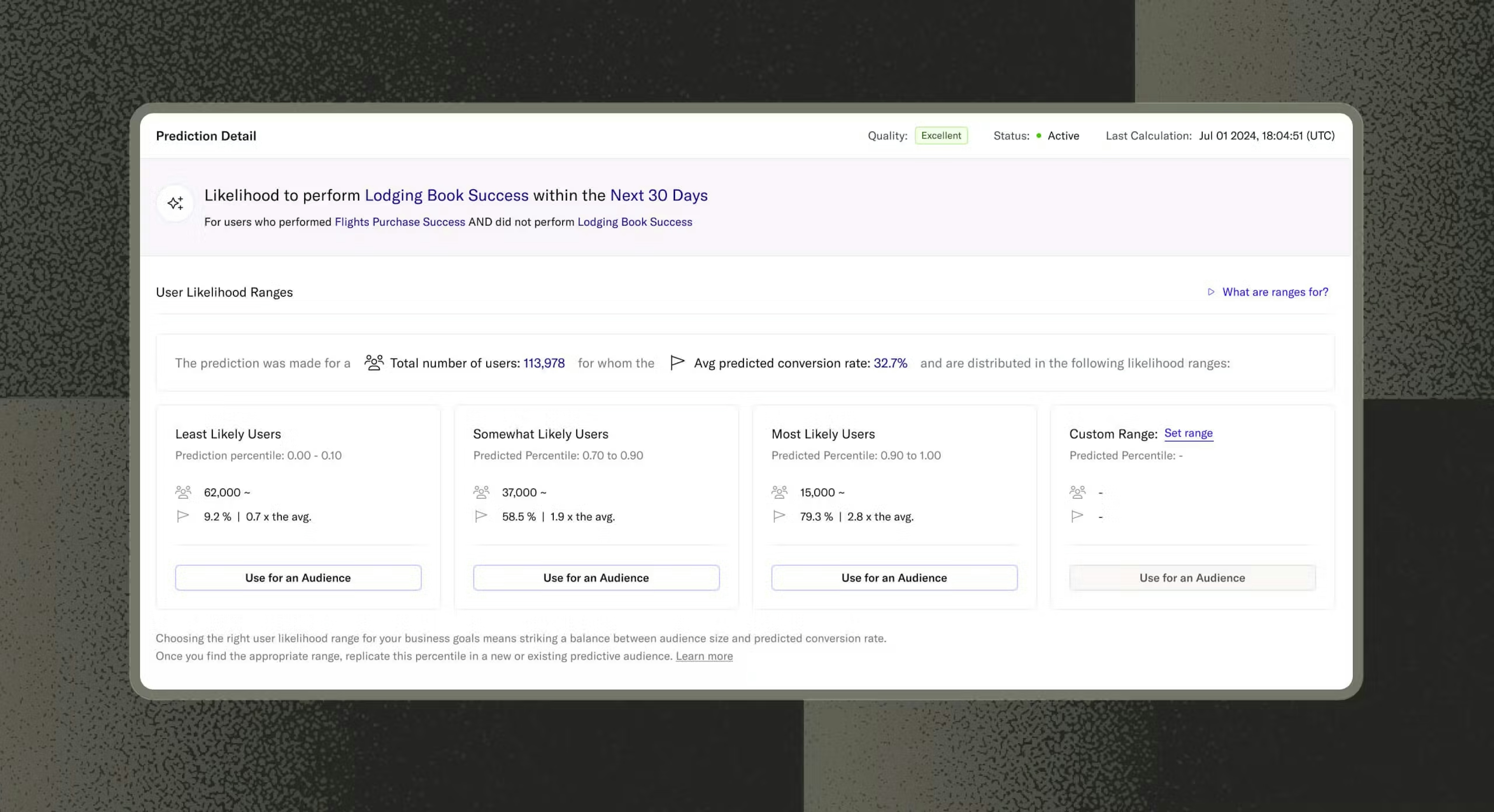Click the 113,978 total users value

tap(544, 363)
